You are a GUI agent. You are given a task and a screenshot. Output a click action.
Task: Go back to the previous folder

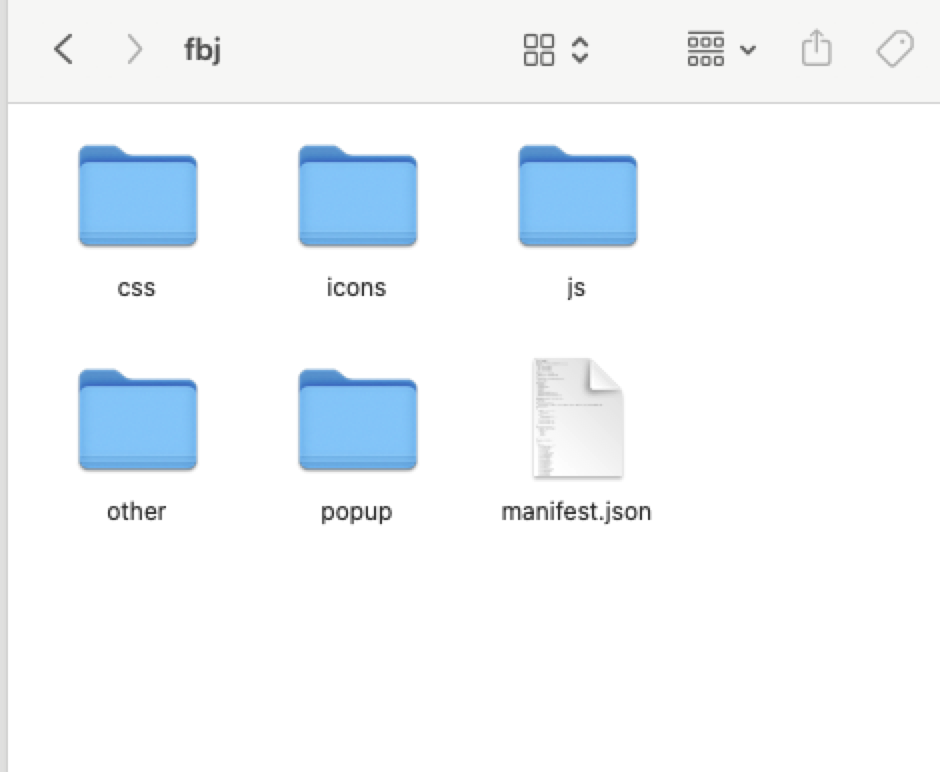[x=63, y=49]
